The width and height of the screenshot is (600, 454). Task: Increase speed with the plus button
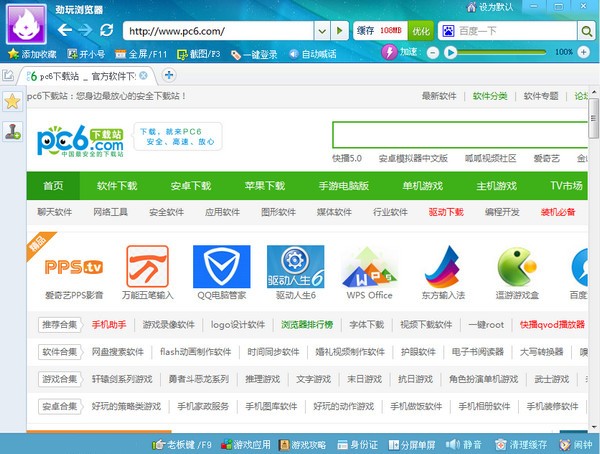tap(583, 52)
